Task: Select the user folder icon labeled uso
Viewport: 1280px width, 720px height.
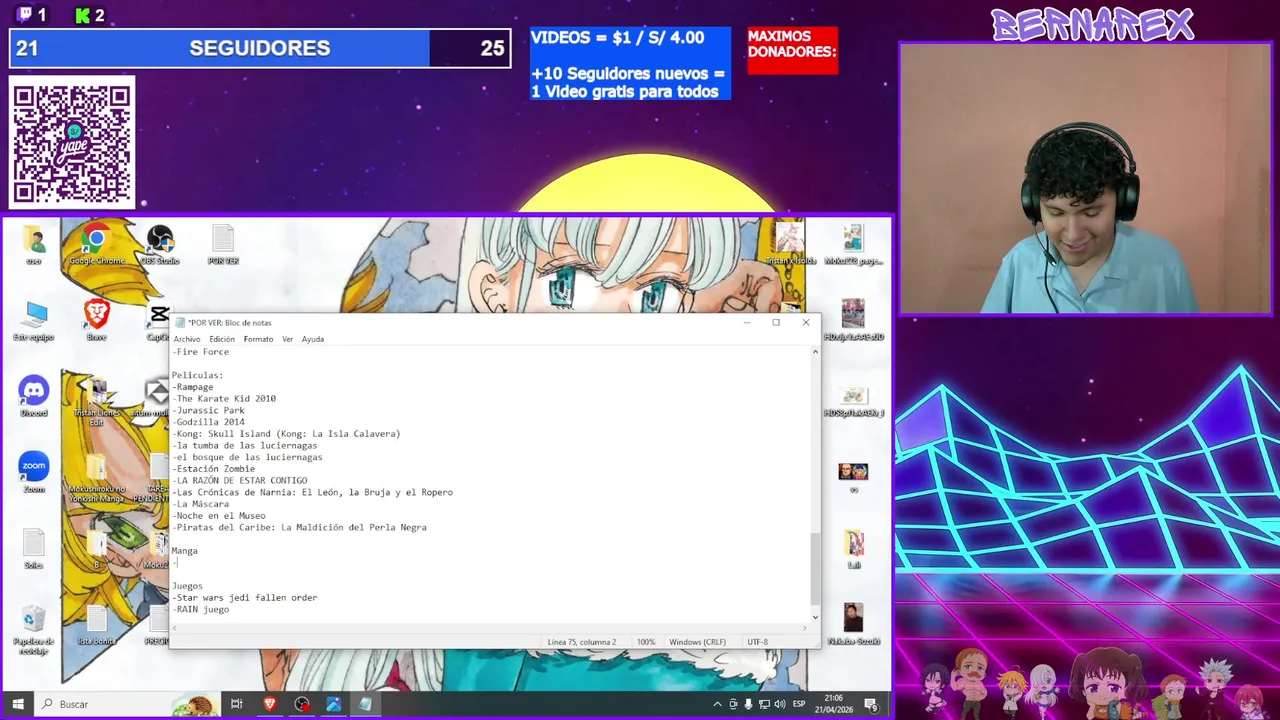Action: [34, 244]
